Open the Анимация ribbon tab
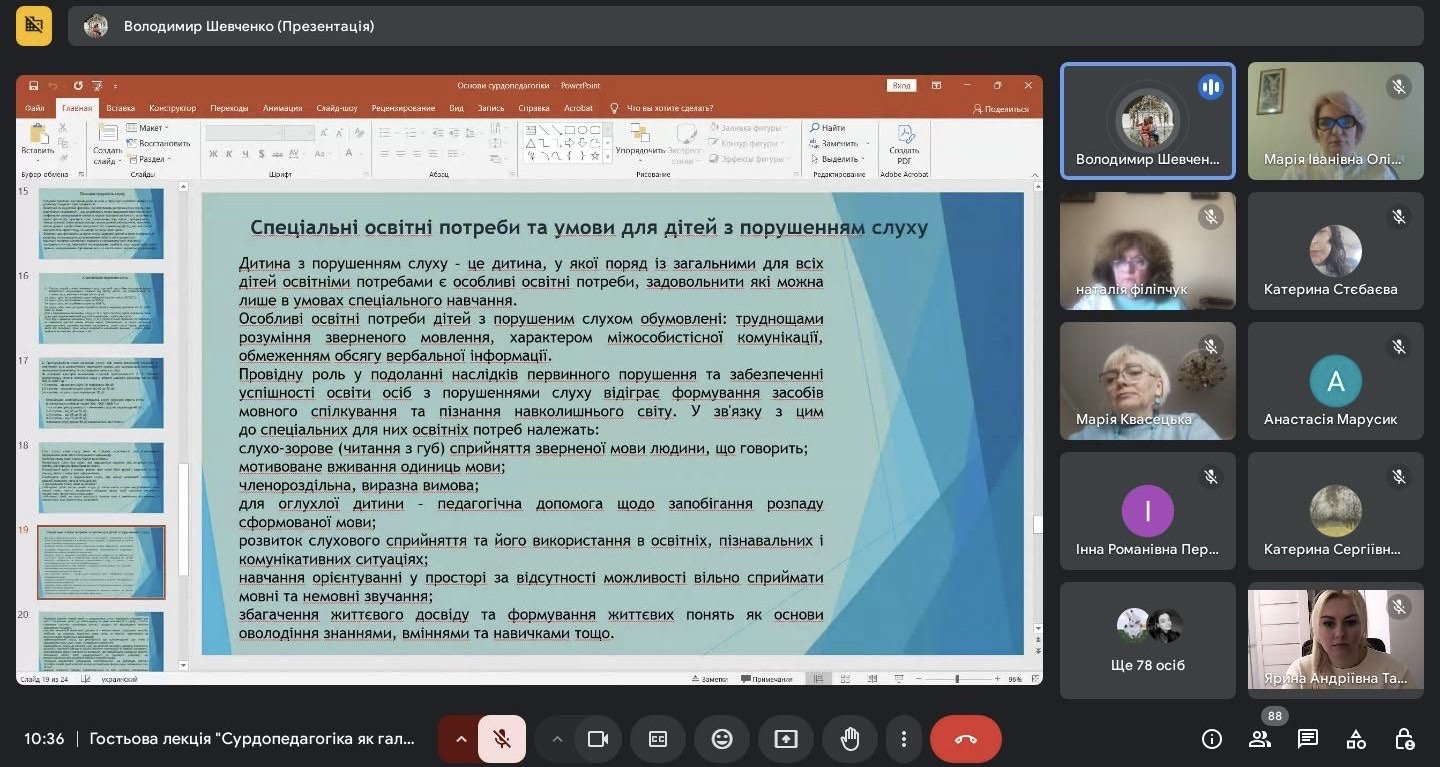Screen dimensions: 1440x767 point(282,108)
